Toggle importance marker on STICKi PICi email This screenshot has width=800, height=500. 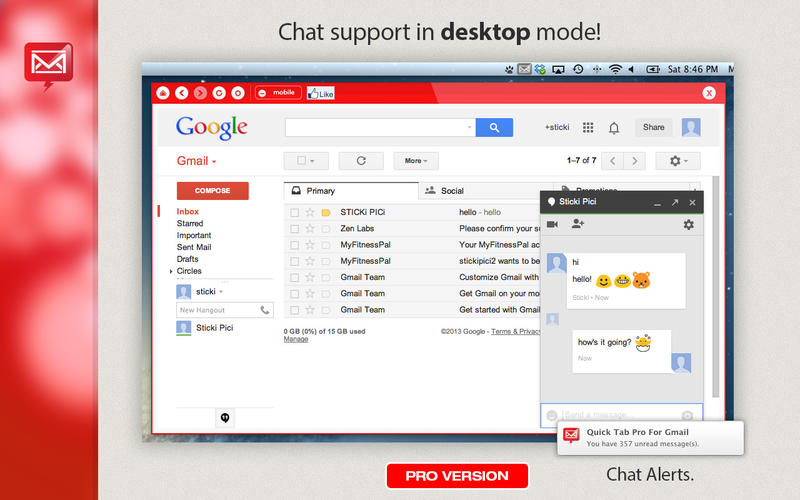pos(326,212)
